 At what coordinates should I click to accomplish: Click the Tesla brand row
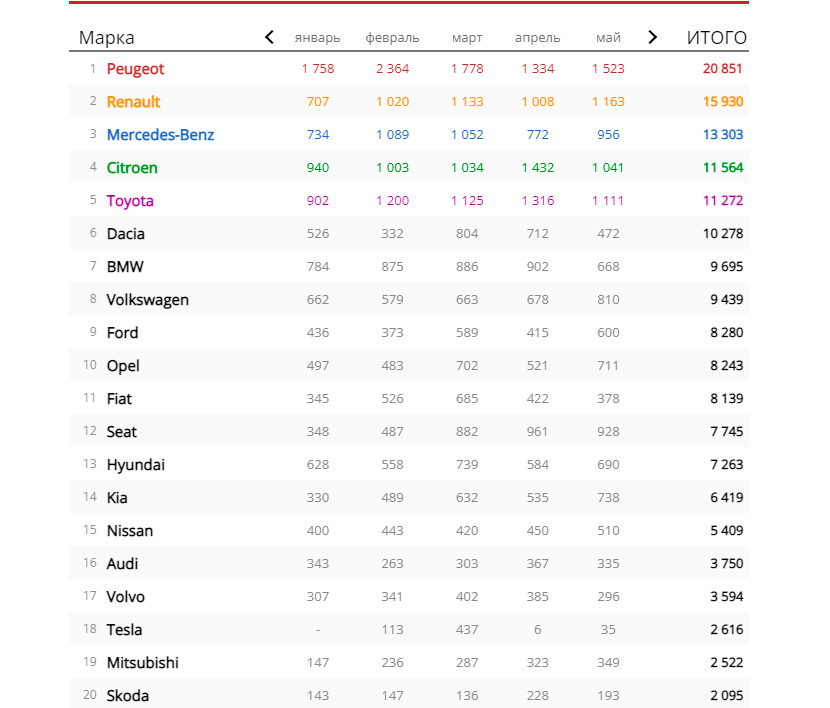[x=124, y=630]
